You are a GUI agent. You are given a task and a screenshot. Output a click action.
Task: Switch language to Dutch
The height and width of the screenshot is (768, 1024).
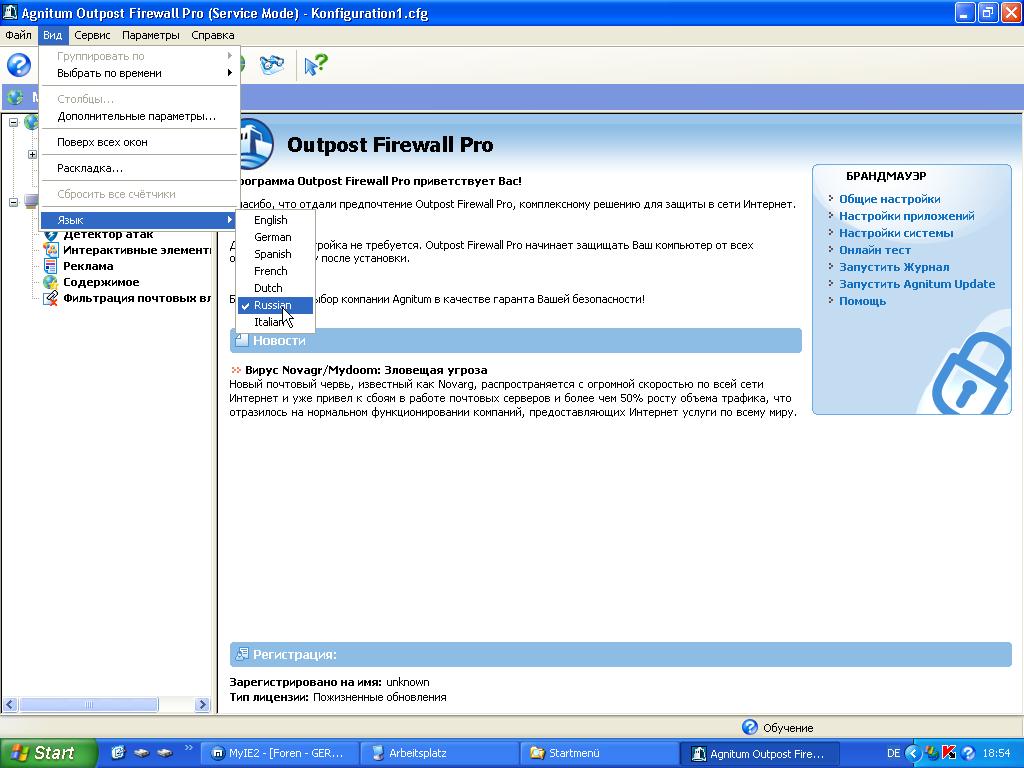(x=276, y=288)
